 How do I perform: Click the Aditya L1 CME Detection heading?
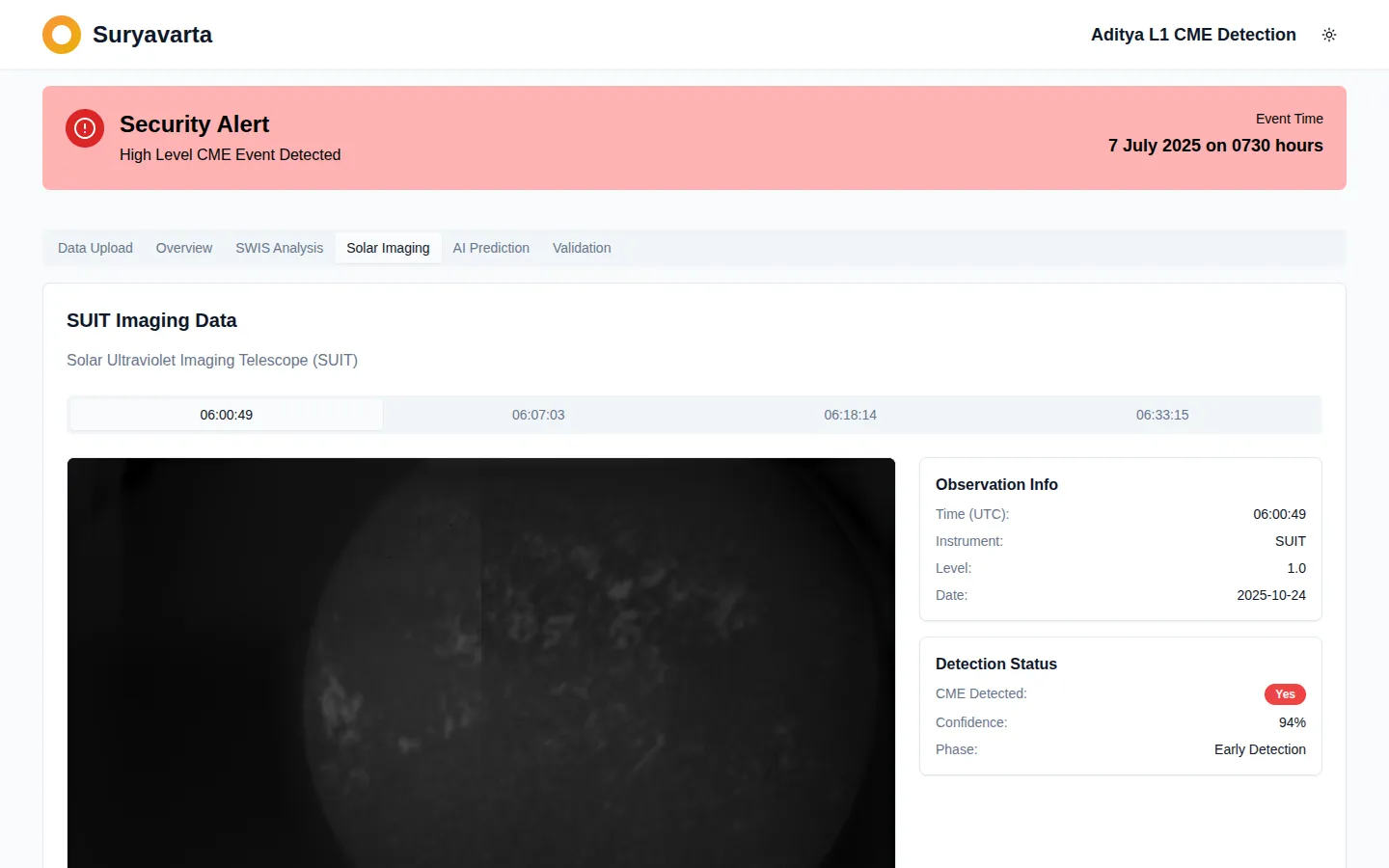(x=1193, y=35)
